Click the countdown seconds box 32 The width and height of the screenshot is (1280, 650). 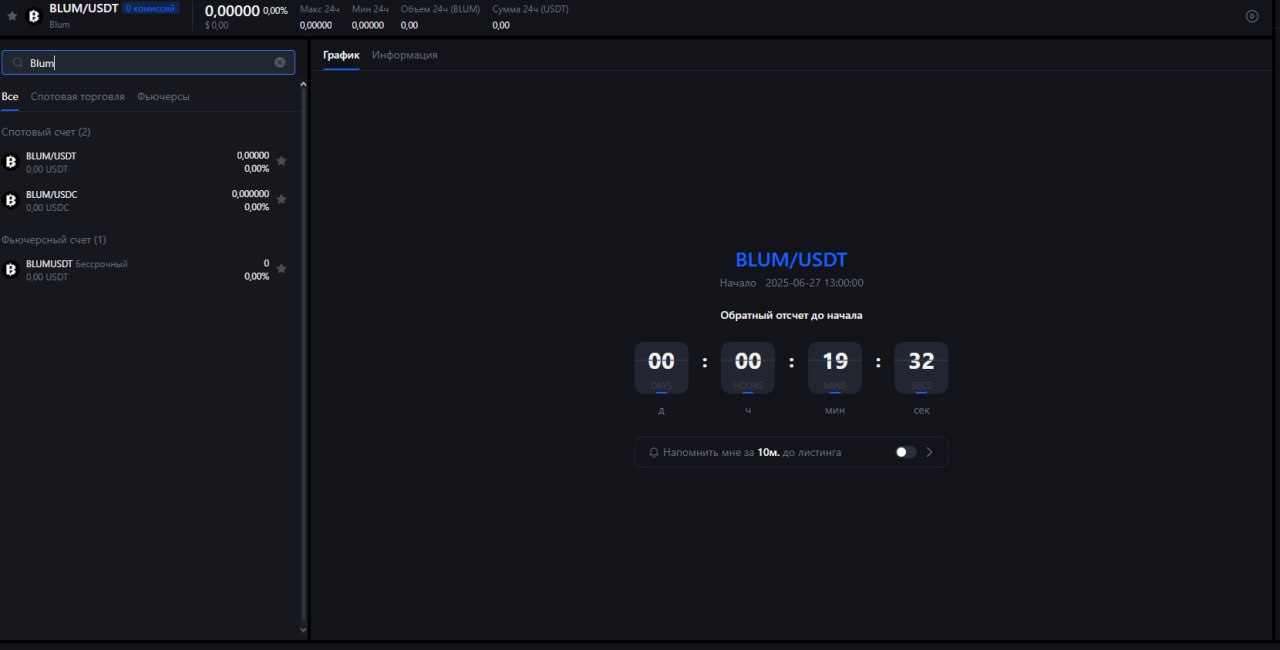(921, 368)
